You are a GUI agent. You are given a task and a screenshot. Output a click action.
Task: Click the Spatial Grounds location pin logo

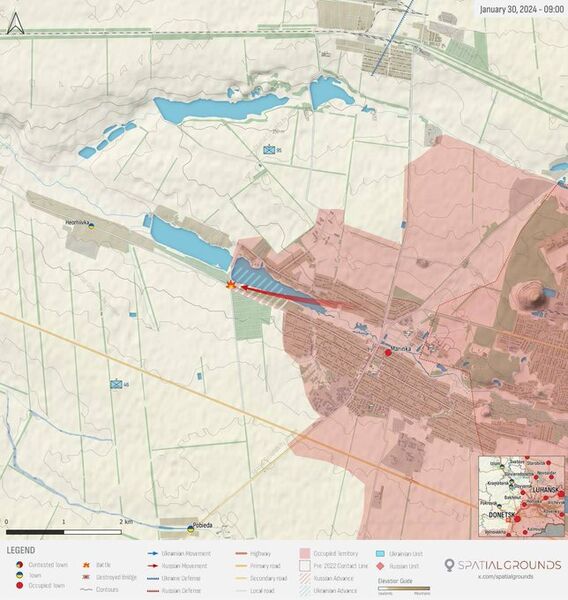pos(449,565)
